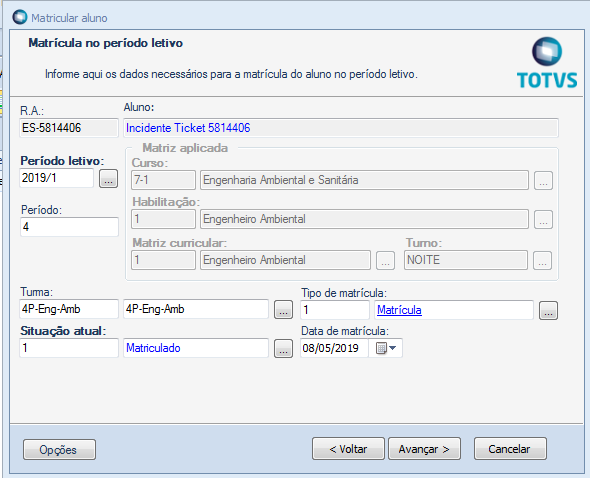Click the Situação atual code field
This screenshot has height=478, width=590.
tap(69, 348)
